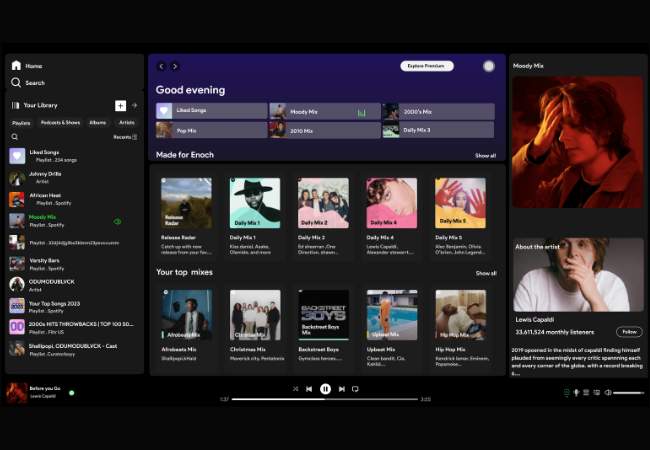Skip to the next track

click(342, 388)
